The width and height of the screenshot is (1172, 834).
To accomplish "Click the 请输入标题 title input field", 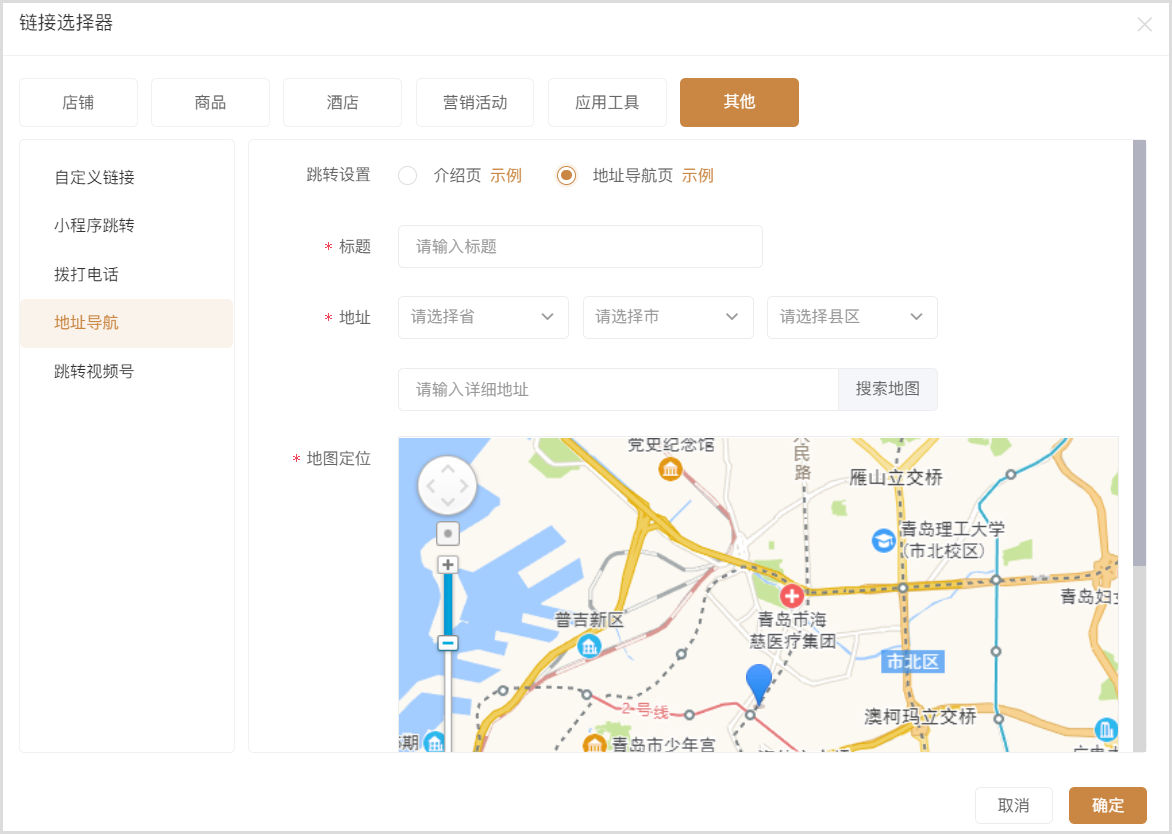I will point(580,247).
